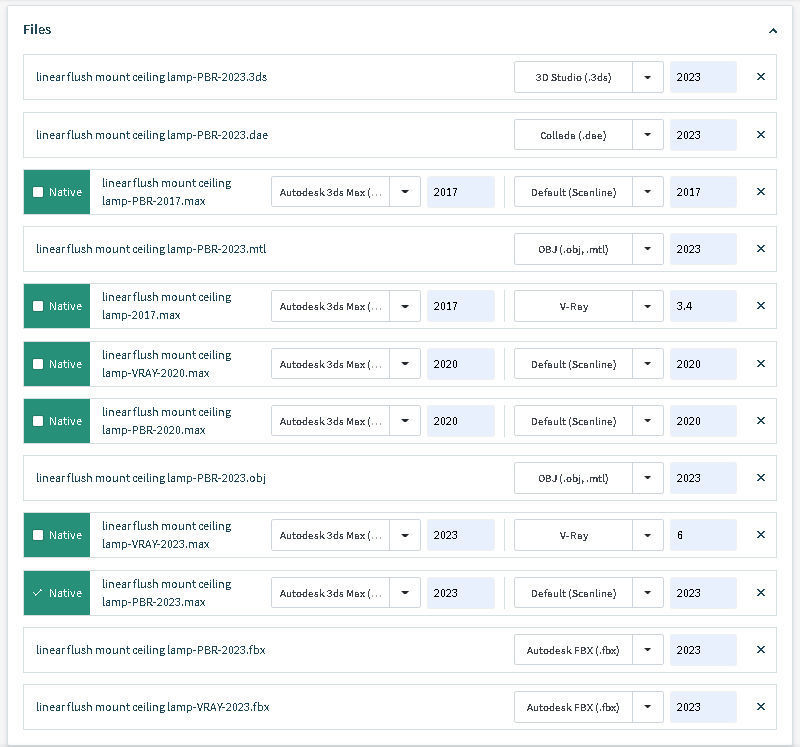Click the V-Ray version field showing 6
This screenshot has height=747, width=800.
pyautogui.click(x=703, y=535)
